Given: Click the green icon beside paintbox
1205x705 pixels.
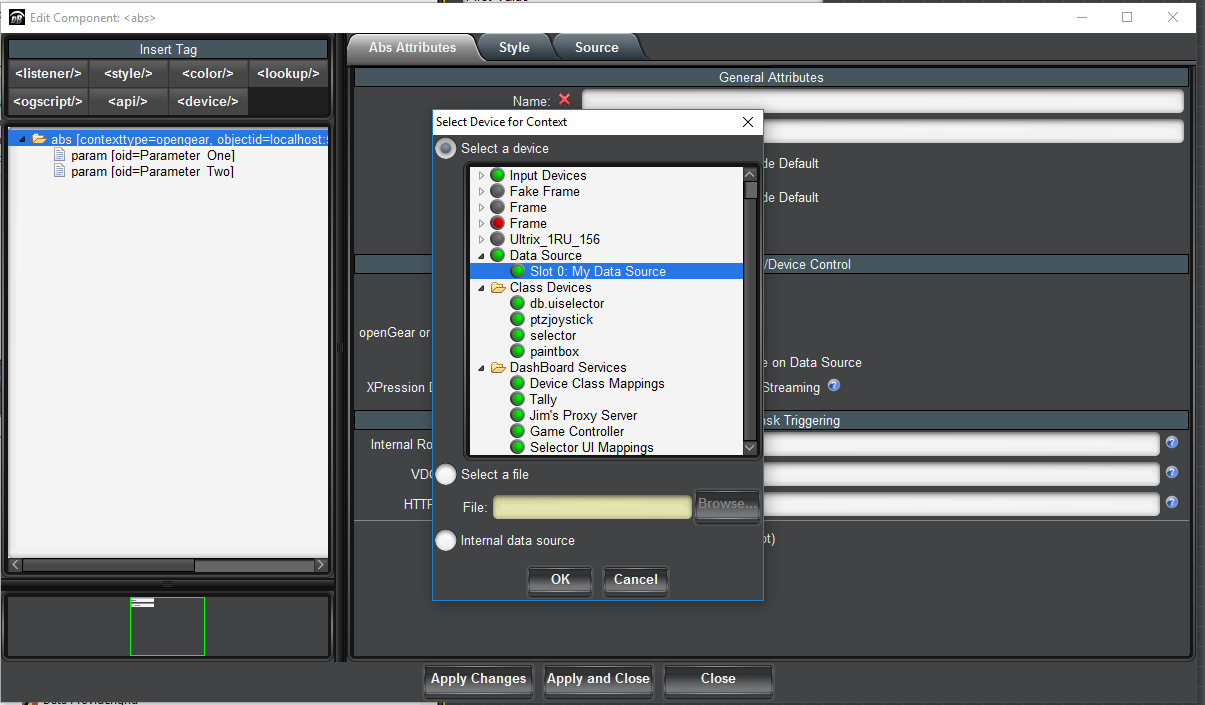Looking at the screenshot, I should pyautogui.click(x=517, y=351).
